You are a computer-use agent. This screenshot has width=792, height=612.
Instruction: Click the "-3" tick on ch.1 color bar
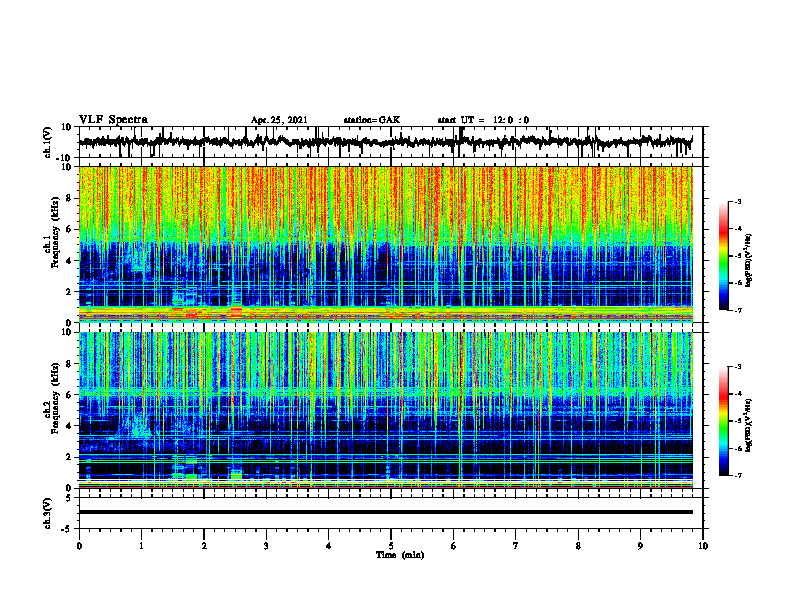pyautogui.click(x=738, y=202)
